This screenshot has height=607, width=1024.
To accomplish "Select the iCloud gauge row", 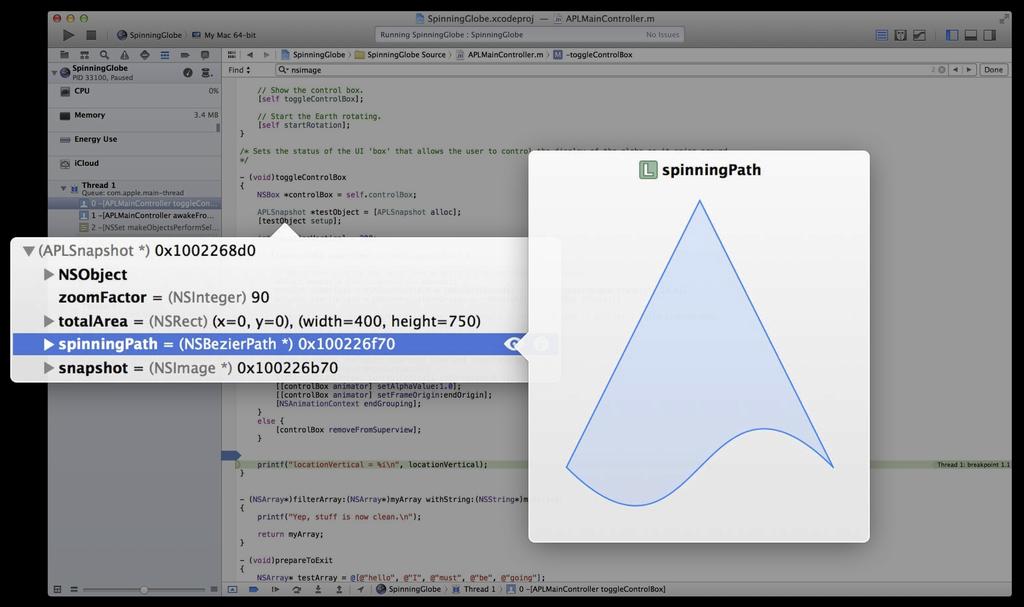I will tap(135, 164).
